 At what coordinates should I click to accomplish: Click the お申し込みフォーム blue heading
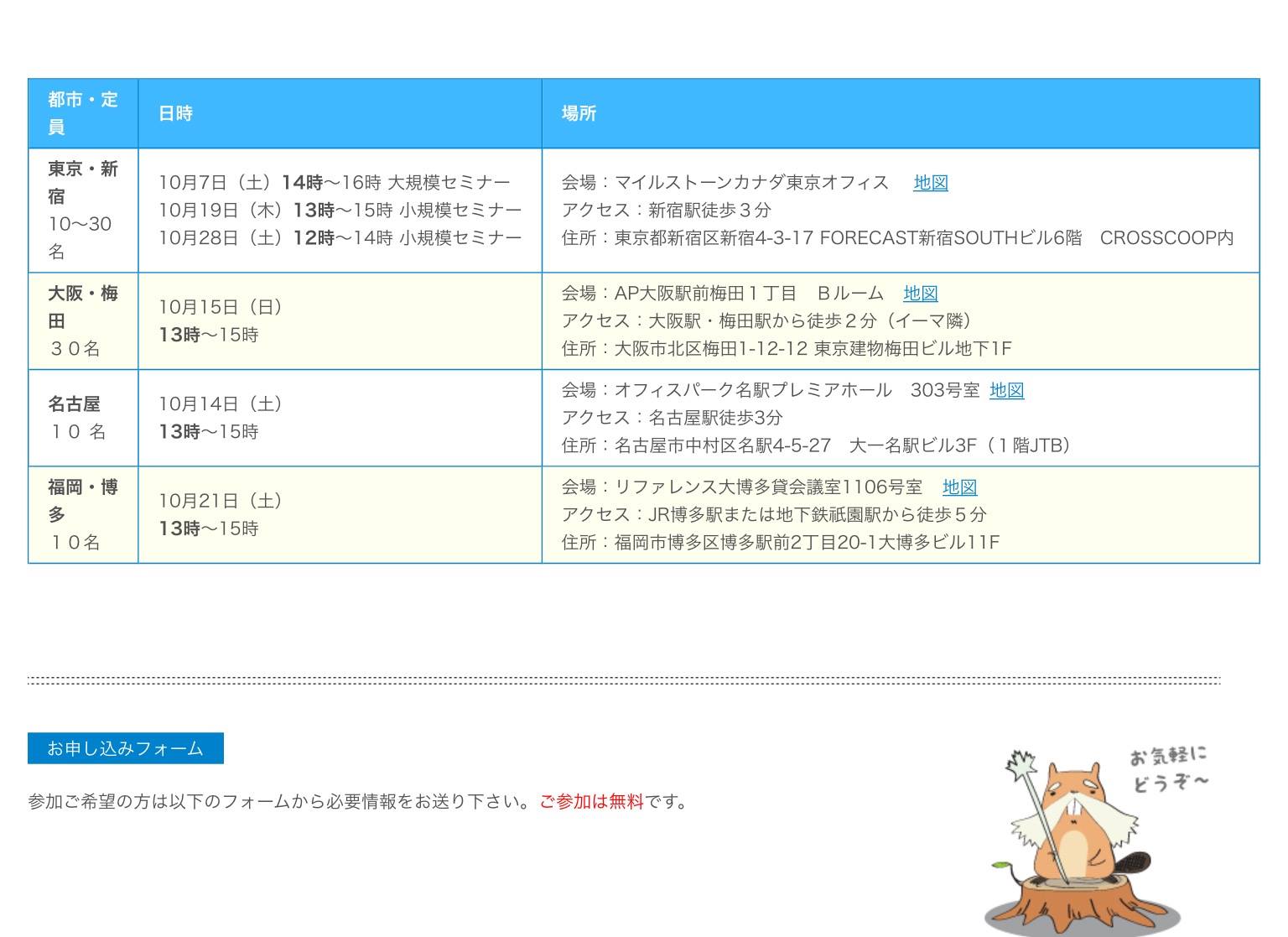click(x=126, y=748)
